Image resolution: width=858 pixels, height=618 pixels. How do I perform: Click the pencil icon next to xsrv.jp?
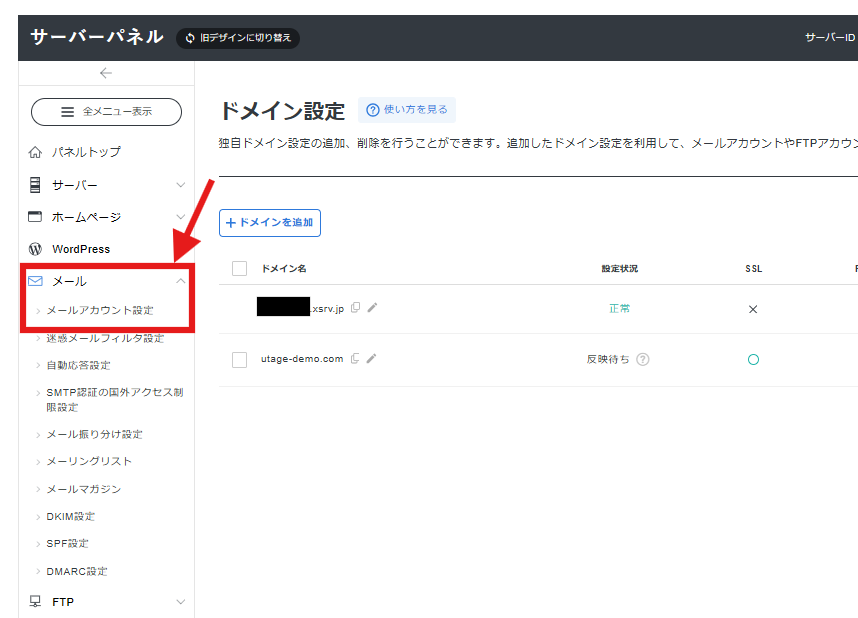(x=372, y=308)
